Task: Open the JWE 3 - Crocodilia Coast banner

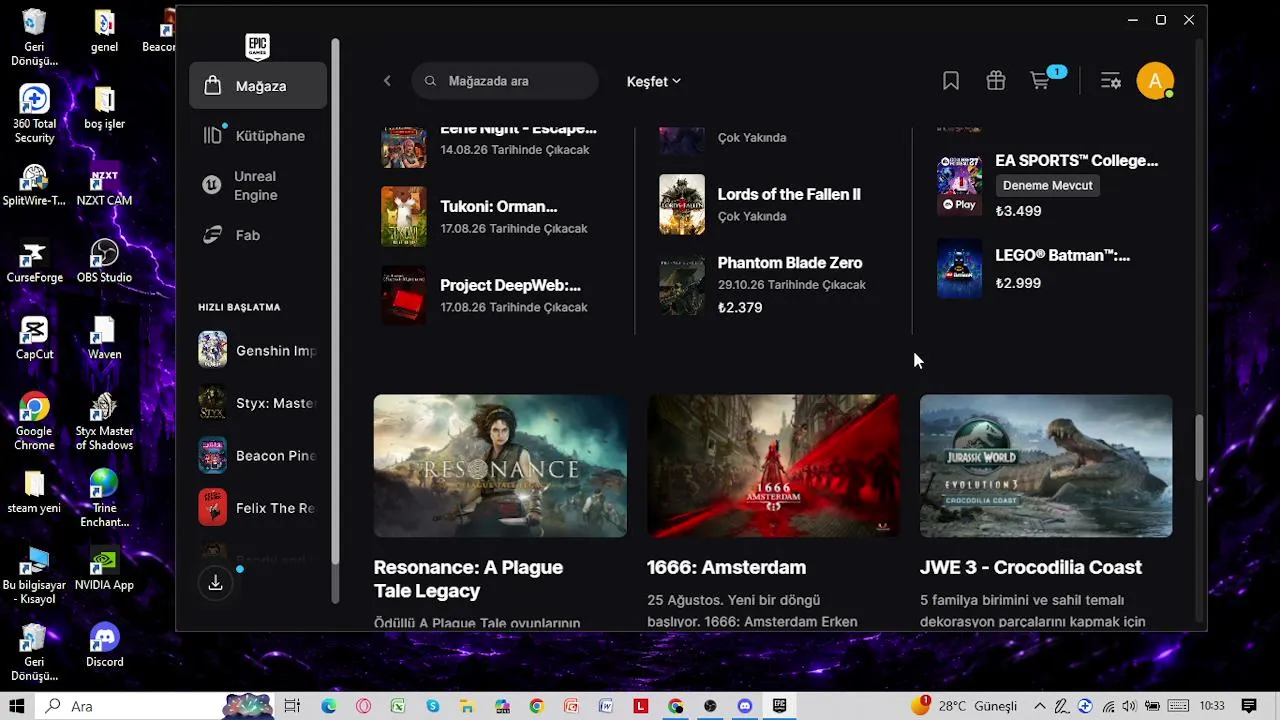Action: tap(1046, 466)
